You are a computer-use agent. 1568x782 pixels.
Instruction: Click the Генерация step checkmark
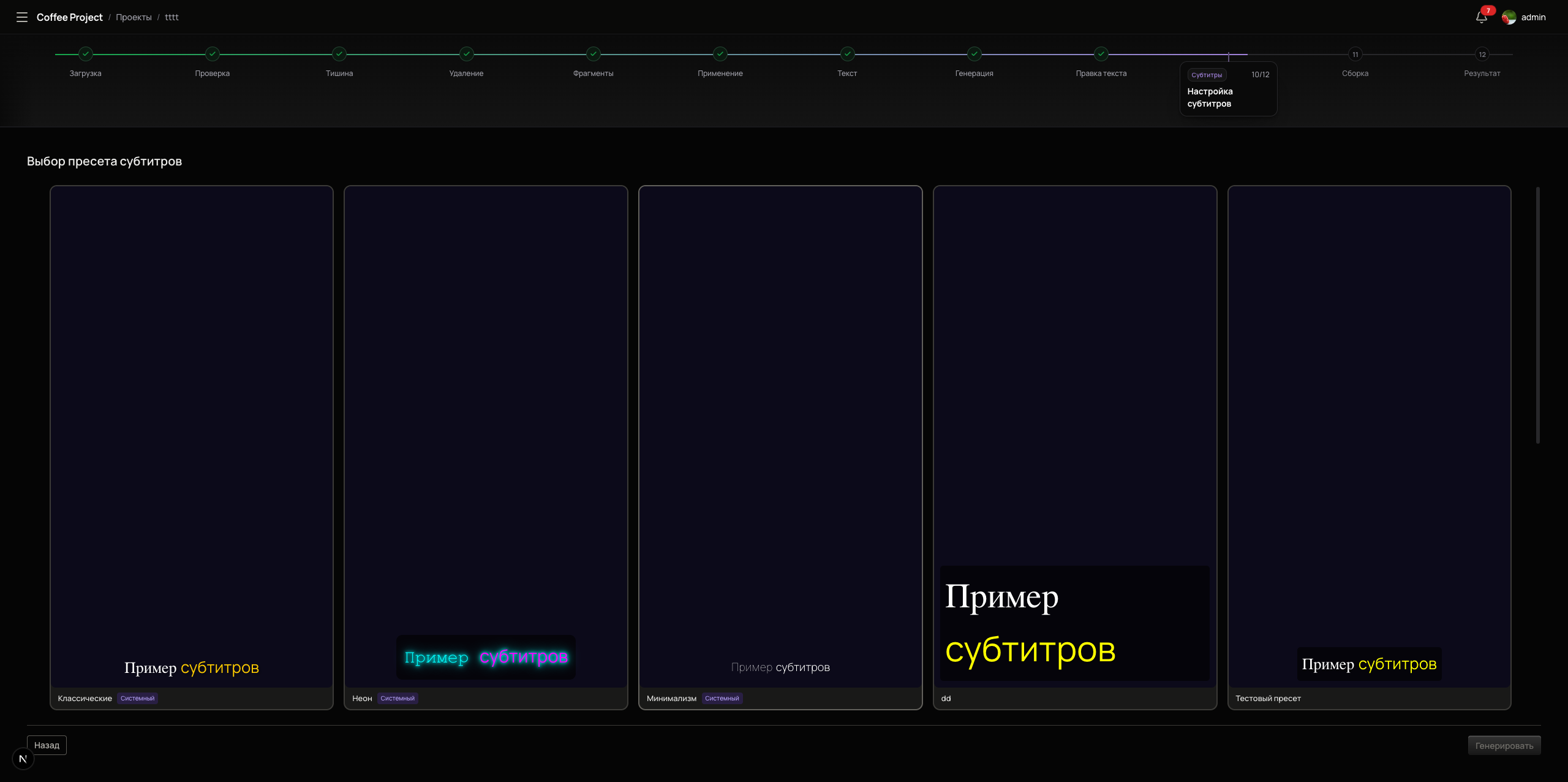pyautogui.click(x=974, y=54)
